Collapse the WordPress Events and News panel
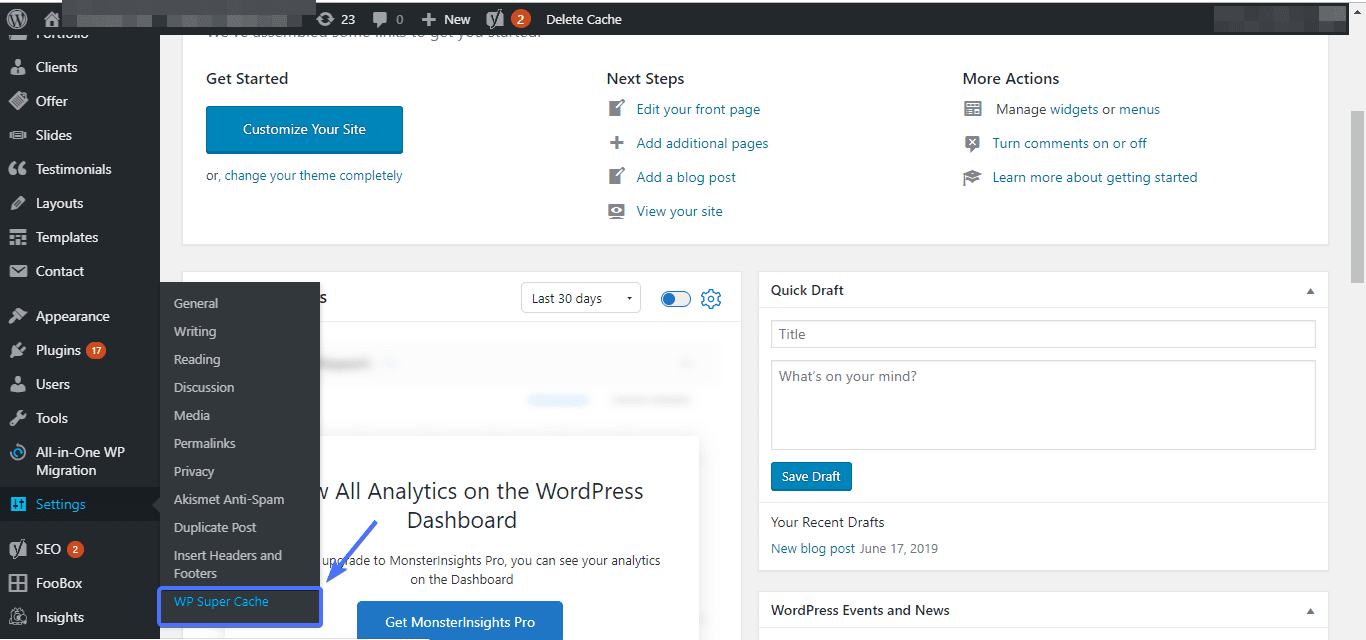The height and width of the screenshot is (640, 1366). (x=1310, y=611)
